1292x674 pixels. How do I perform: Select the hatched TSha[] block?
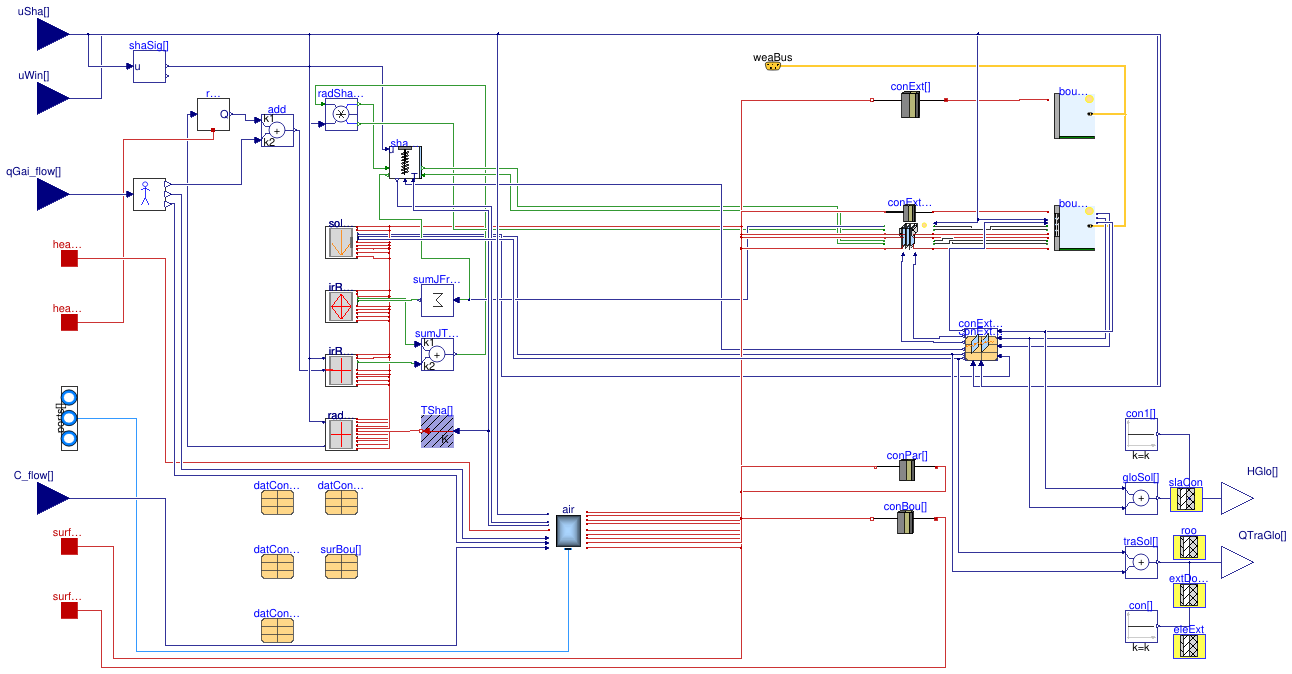pyautogui.click(x=437, y=431)
